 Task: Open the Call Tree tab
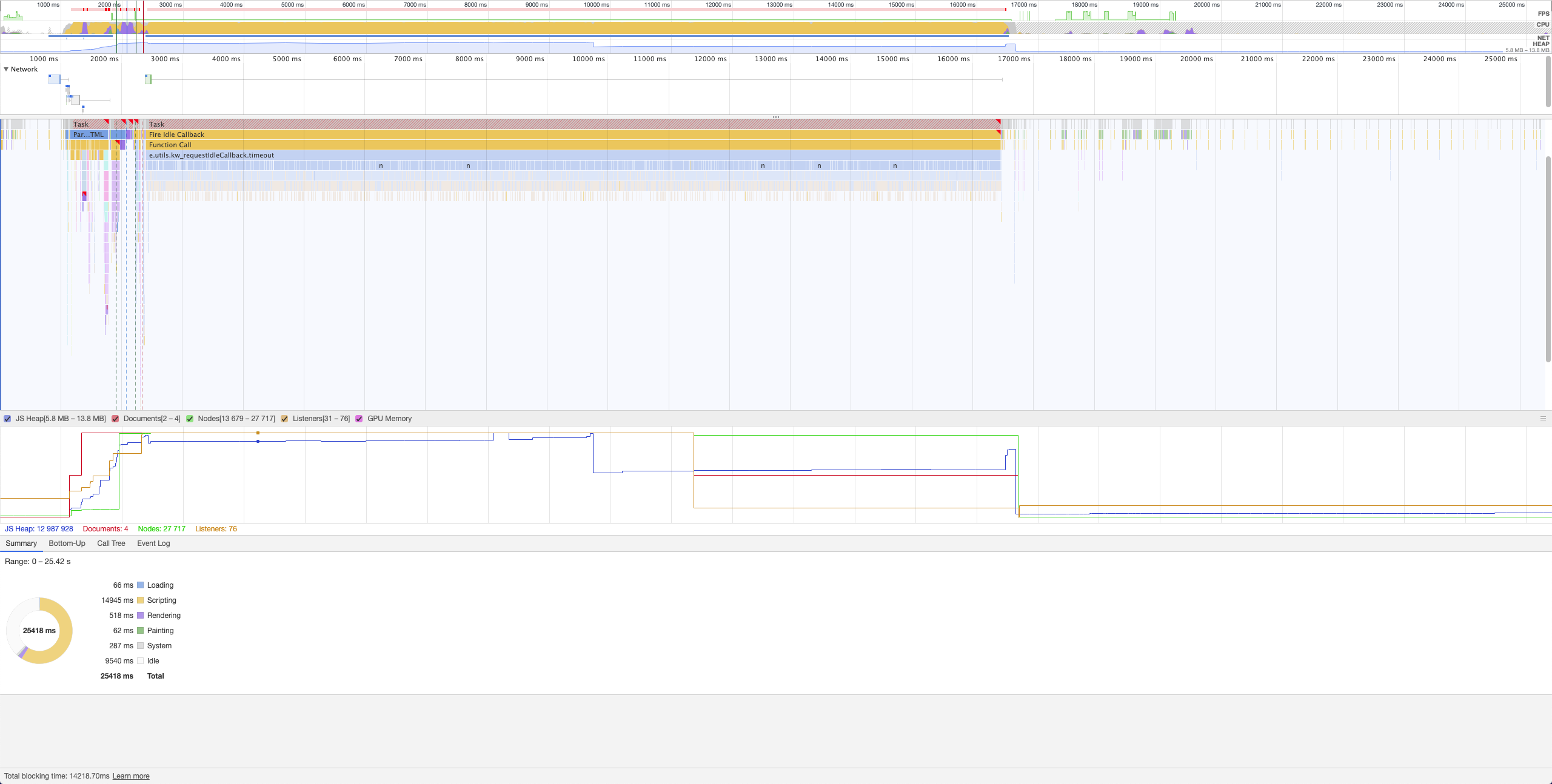[111, 543]
